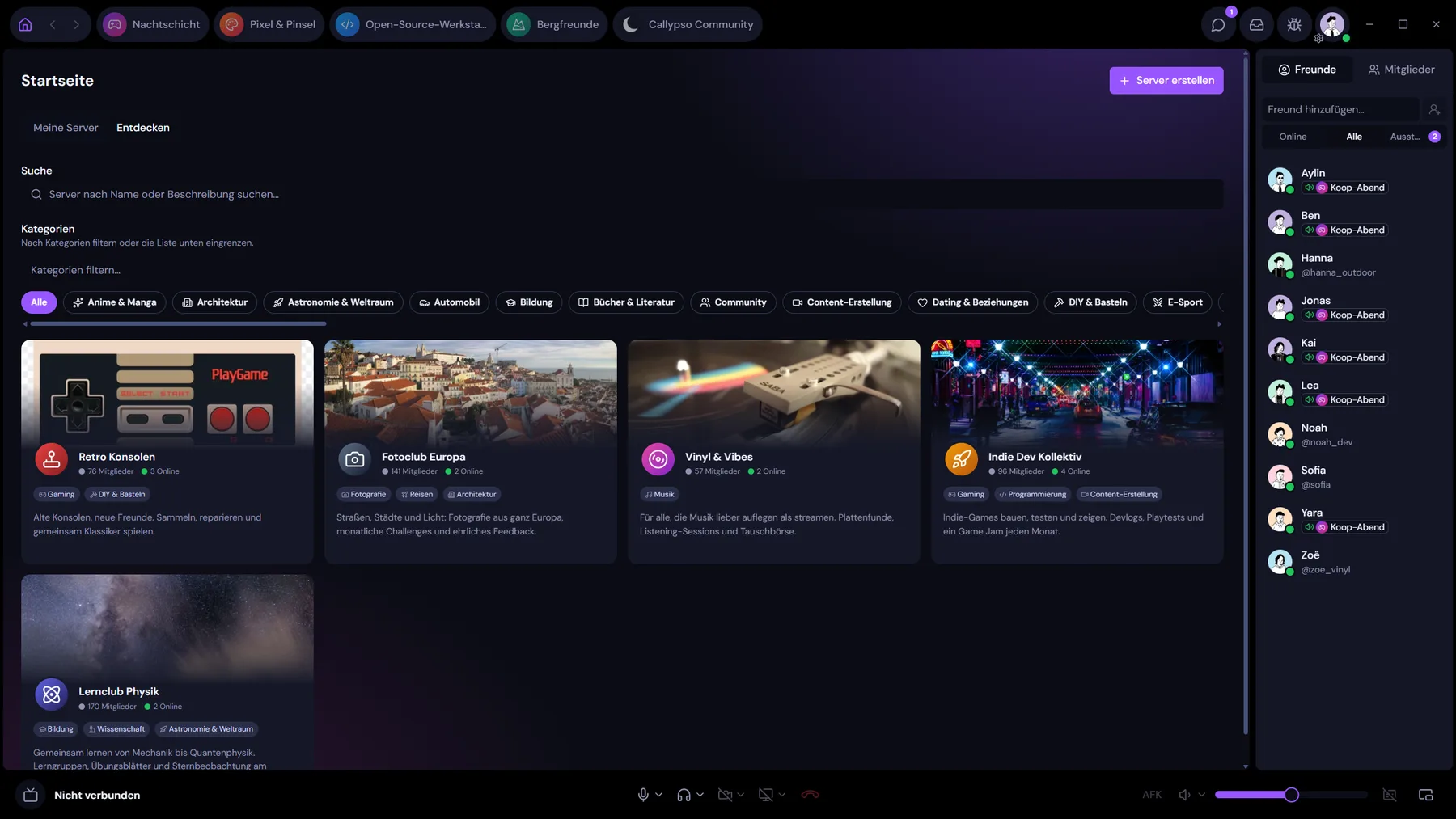Viewport: 1456px width, 819px height.
Task: Open direct messages chat bubble icon
Action: click(x=1217, y=25)
